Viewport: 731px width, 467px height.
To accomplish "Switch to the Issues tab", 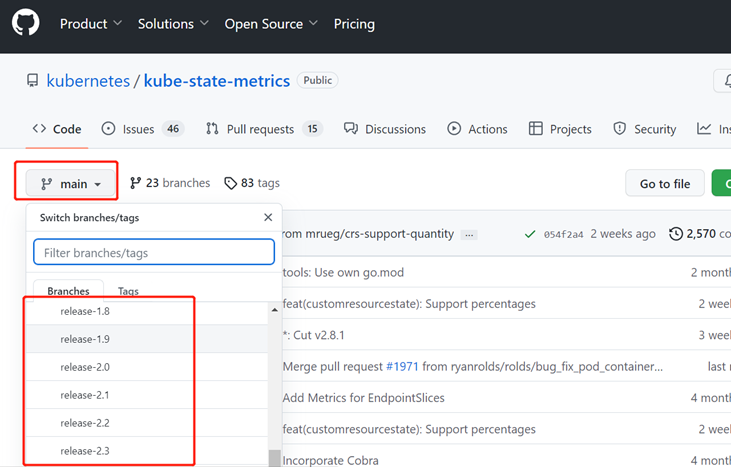I will tap(143, 129).
